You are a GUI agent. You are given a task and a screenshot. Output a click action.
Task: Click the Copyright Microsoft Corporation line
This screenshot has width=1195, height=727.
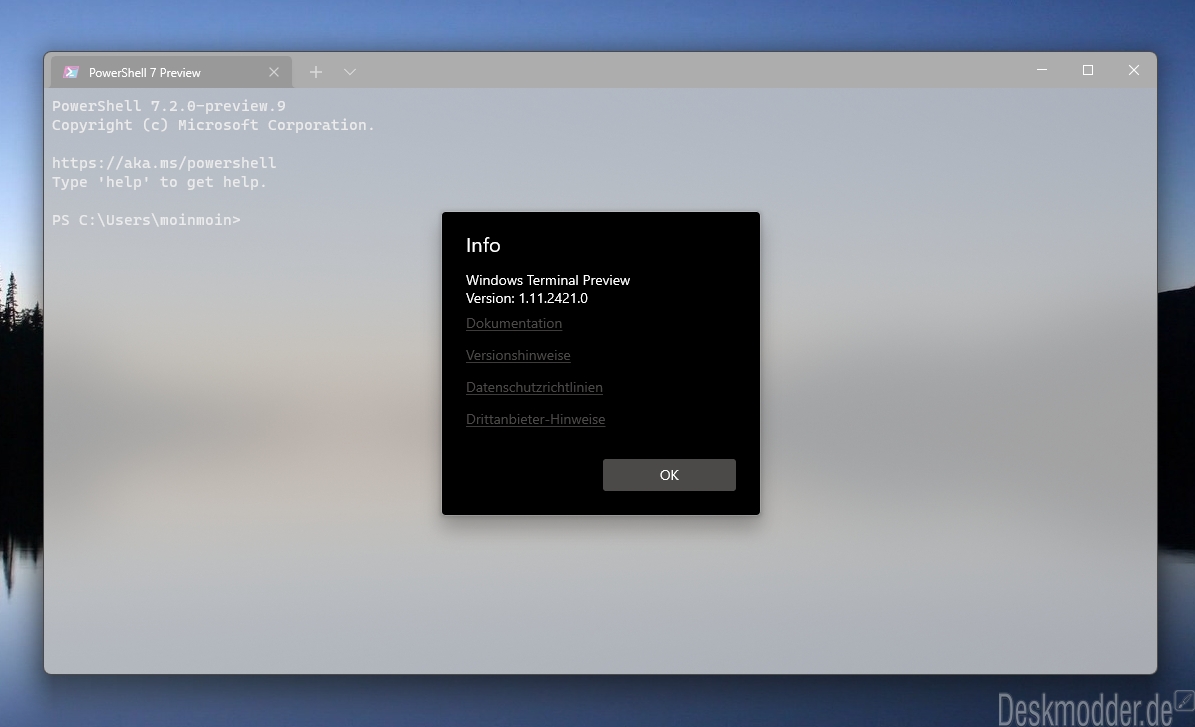click(213, 125)
